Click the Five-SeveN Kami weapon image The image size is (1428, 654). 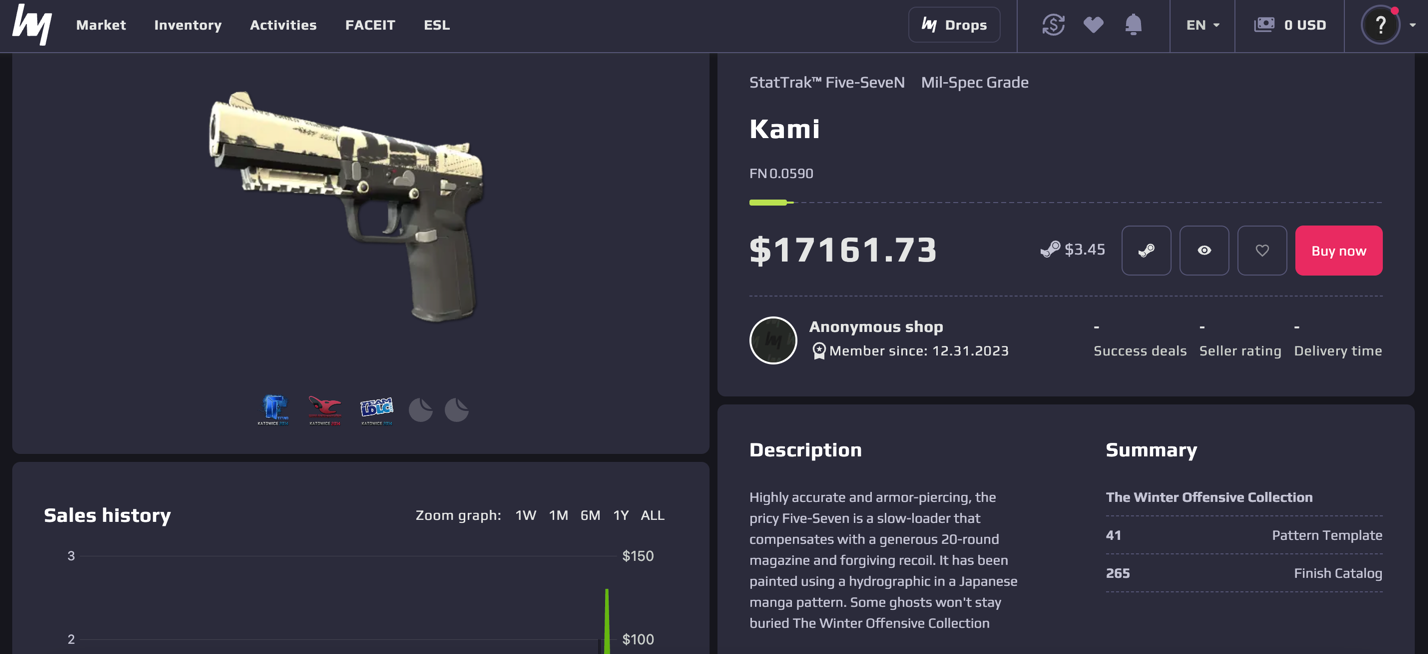pyautogui.click(x=346, y=206)
